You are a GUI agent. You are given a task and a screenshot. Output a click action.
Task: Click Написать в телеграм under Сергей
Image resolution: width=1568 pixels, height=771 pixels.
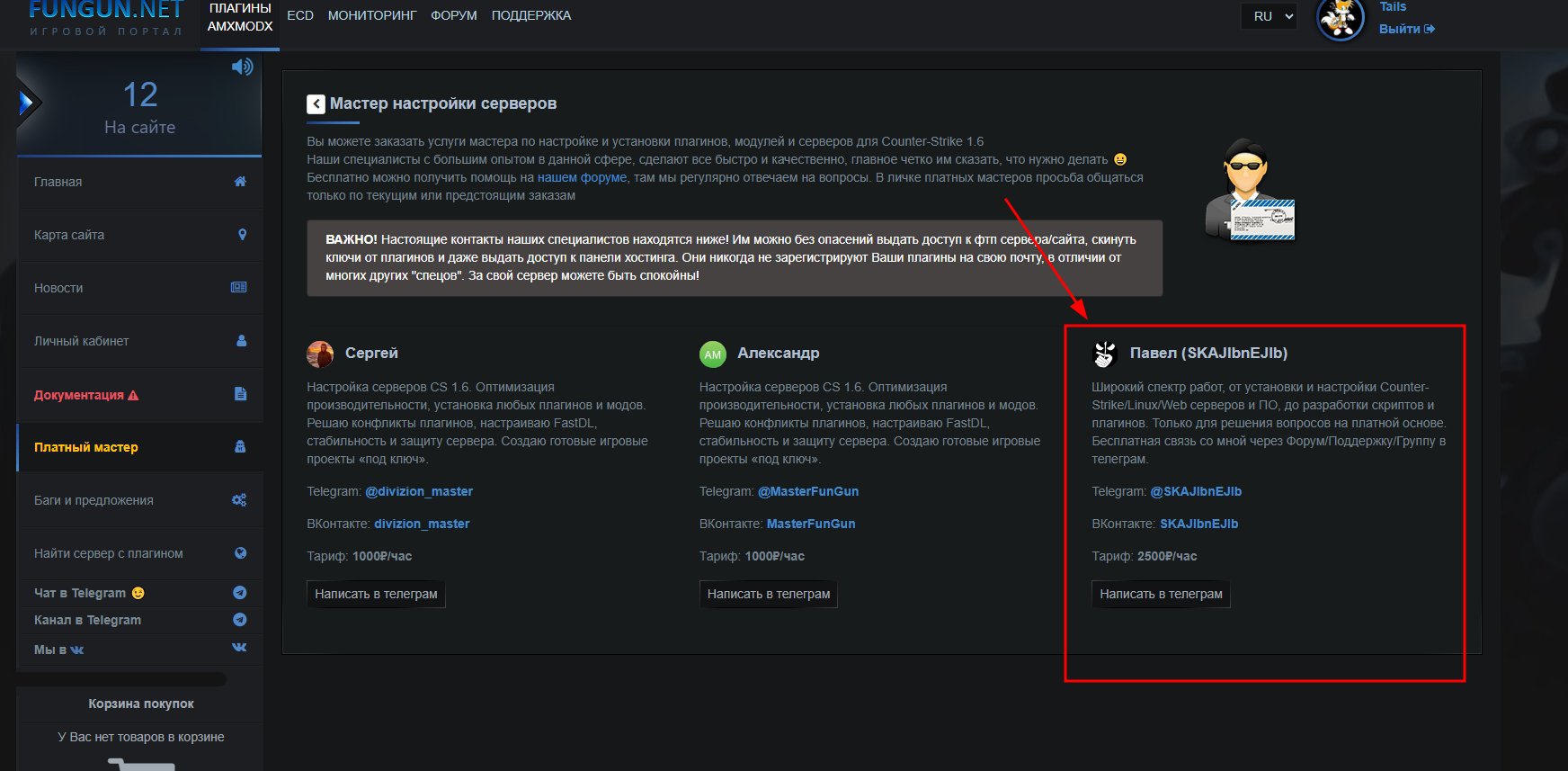pos(376,594)
